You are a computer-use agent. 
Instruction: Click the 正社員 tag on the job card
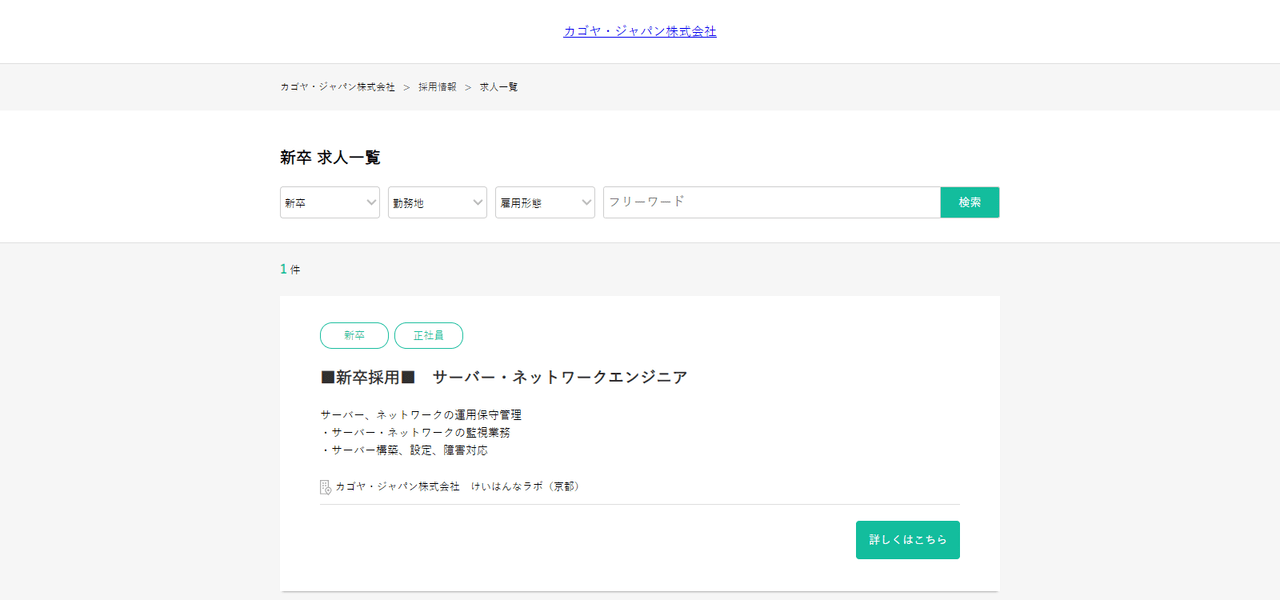pos(428,336)
